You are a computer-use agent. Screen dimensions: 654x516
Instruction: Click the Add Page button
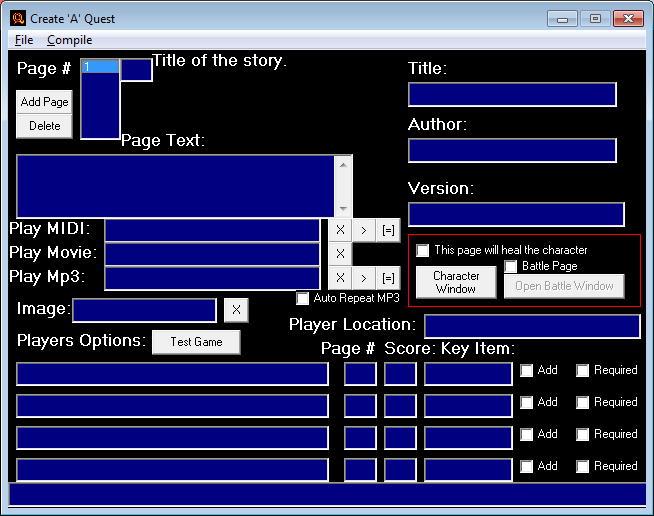(x=45, y=102)
